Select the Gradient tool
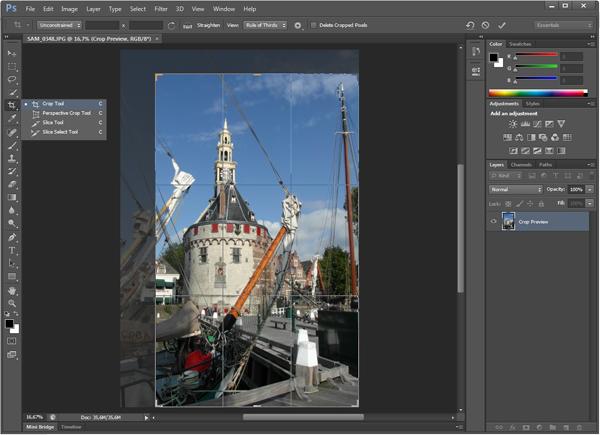The image size is (600, 435). 12,197
